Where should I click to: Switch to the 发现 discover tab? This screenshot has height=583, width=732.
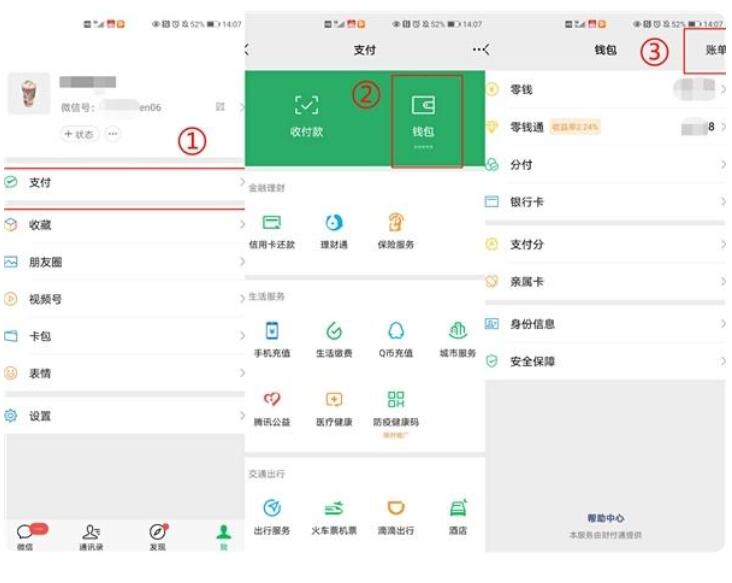[158, 537]
